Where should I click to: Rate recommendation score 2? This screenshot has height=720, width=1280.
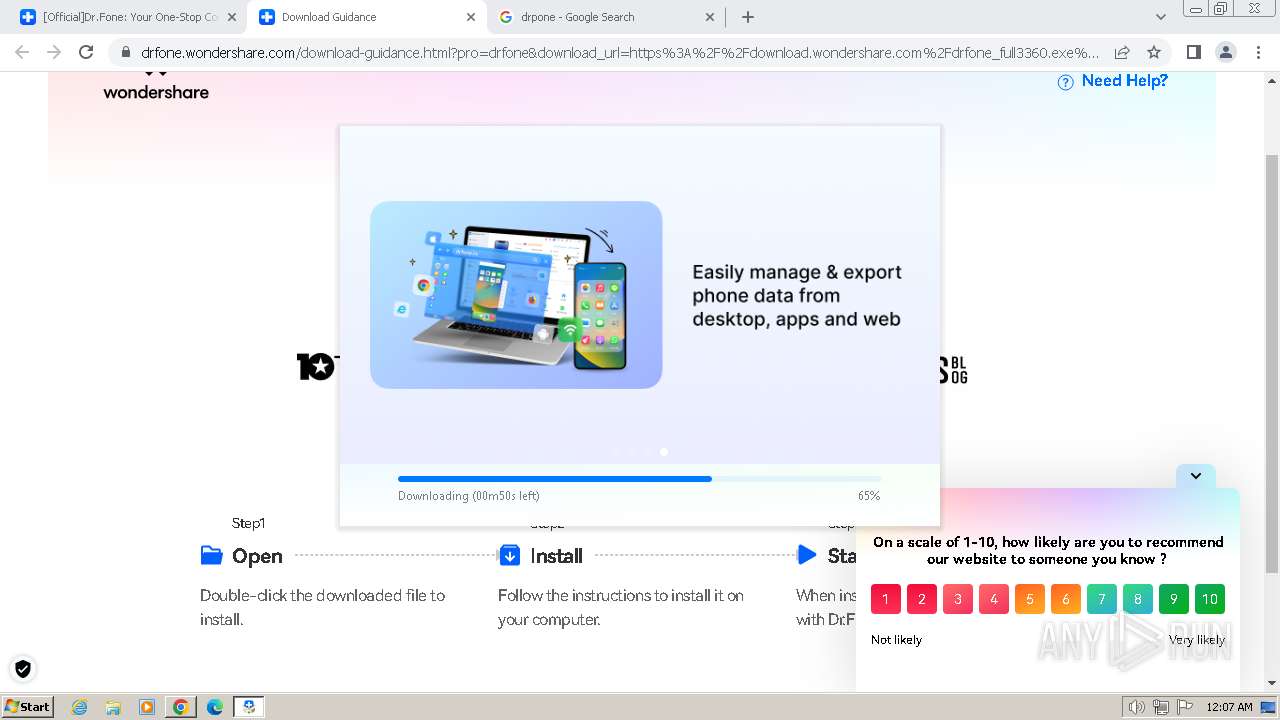[922, 599]
